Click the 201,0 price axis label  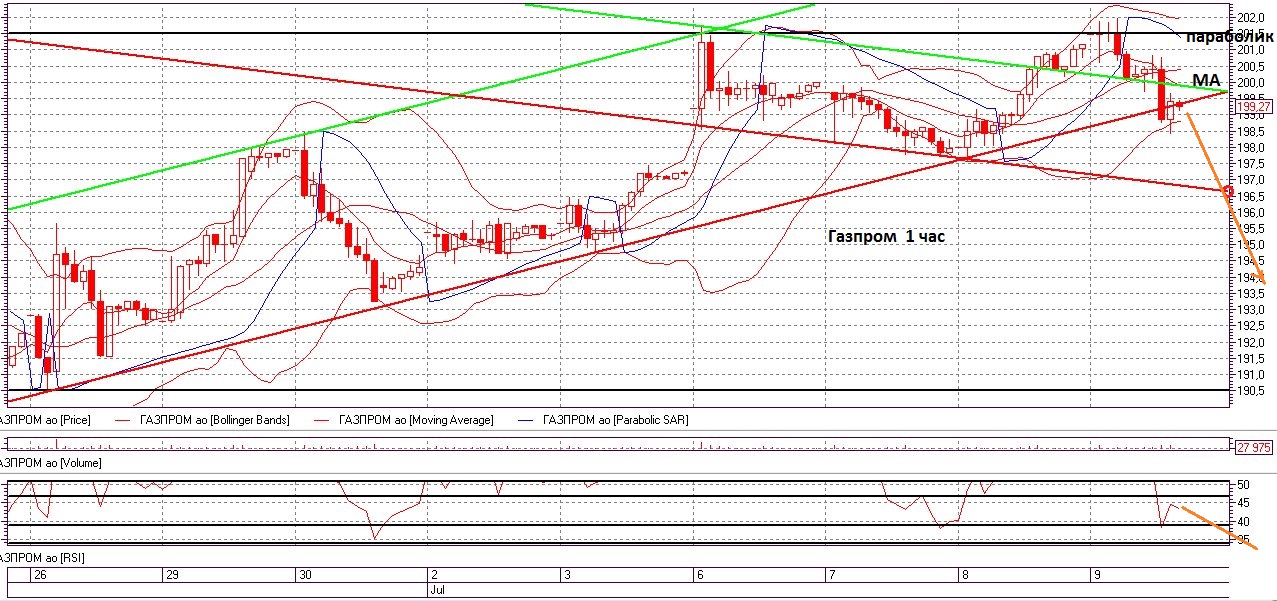coord(1250,50)
